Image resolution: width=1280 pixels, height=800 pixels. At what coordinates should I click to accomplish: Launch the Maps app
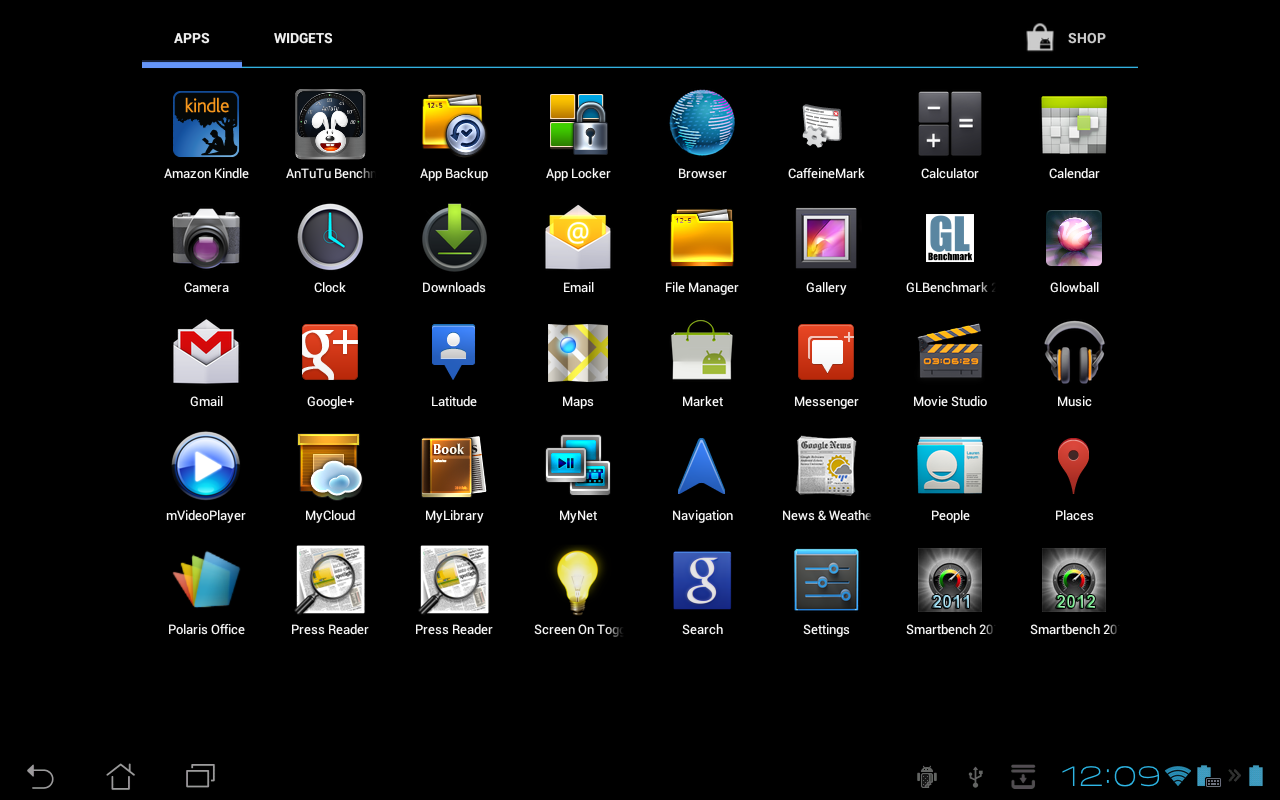coord(578,352)
